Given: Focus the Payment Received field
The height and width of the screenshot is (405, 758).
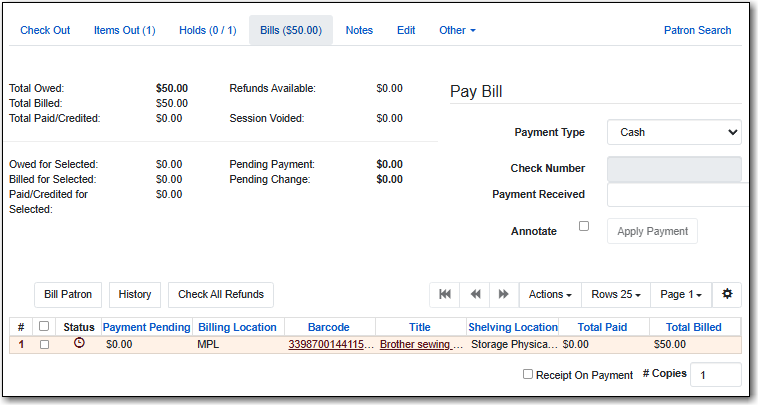Looking at the screenshot, I should 677,195.
